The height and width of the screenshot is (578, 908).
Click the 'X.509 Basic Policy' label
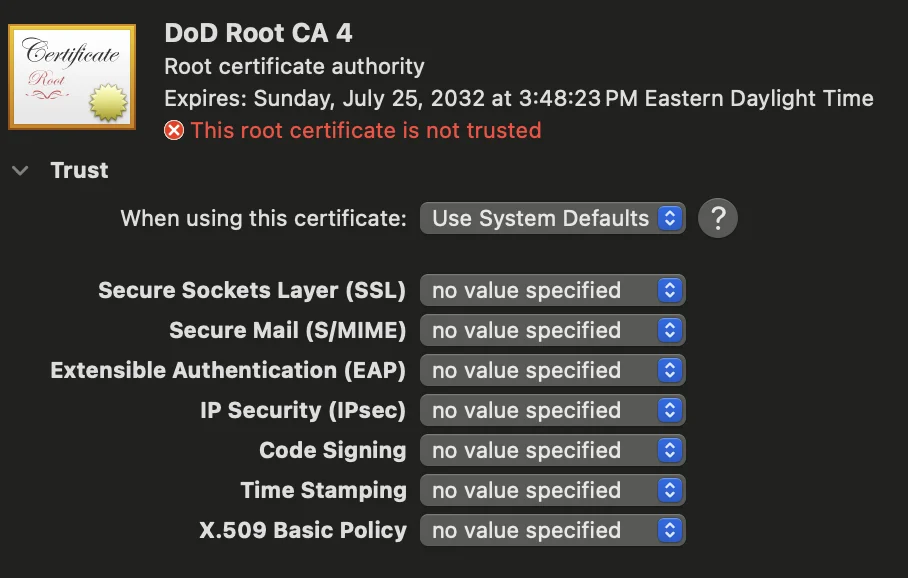[x=303, y=530]
